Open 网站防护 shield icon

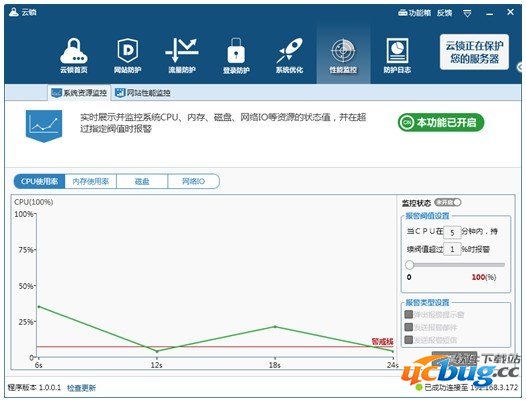(127, 55)
